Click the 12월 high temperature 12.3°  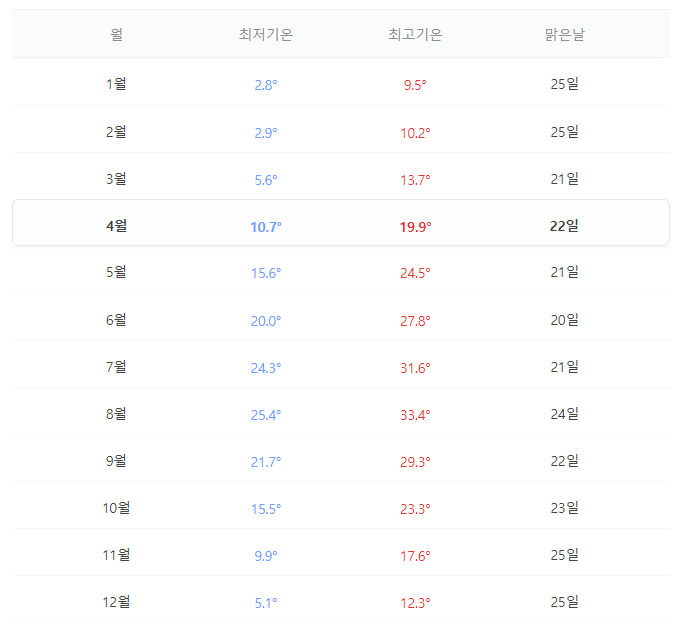pos(415,603)
